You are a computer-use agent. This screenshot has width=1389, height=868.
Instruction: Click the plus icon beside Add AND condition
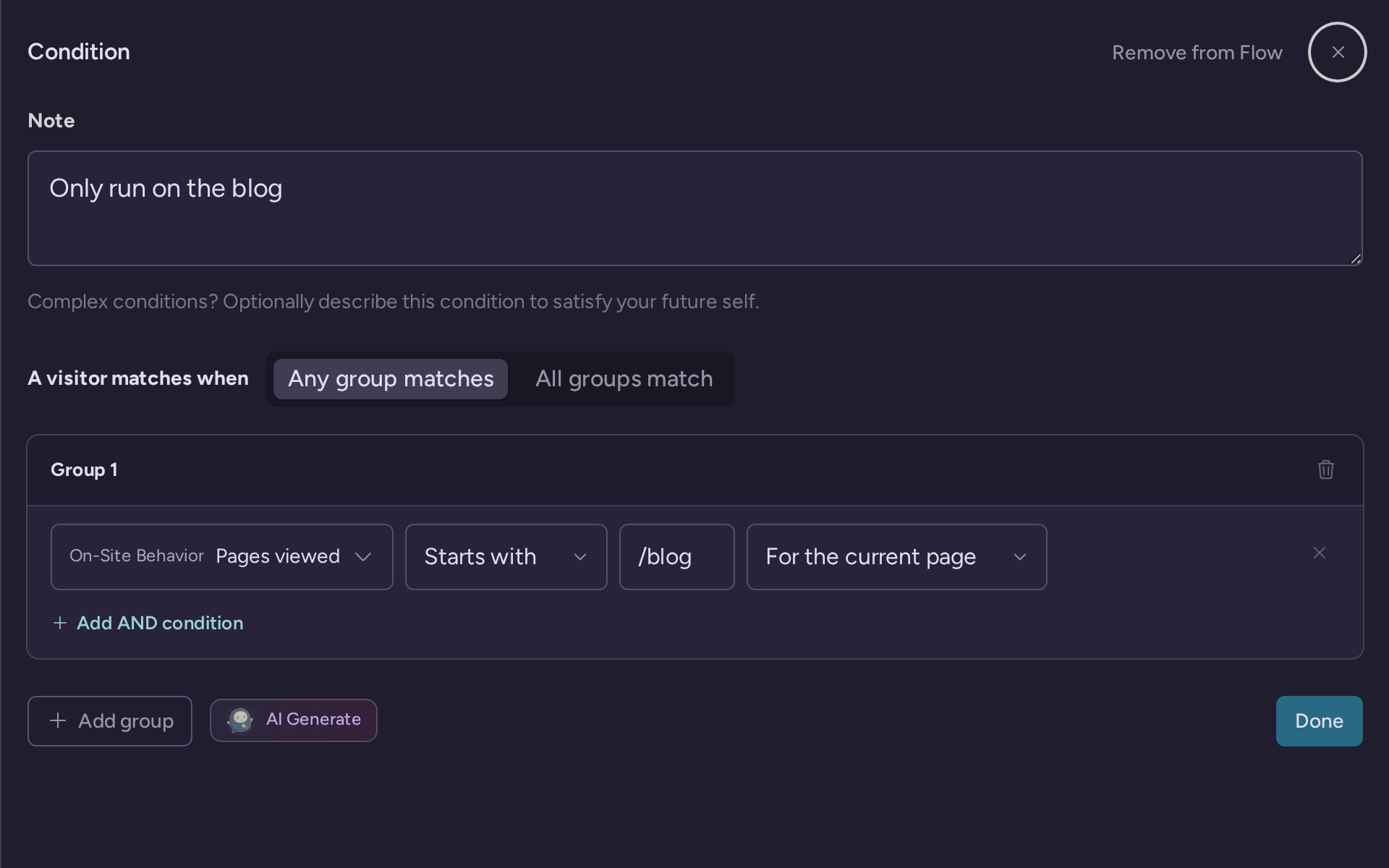(60, 623)
